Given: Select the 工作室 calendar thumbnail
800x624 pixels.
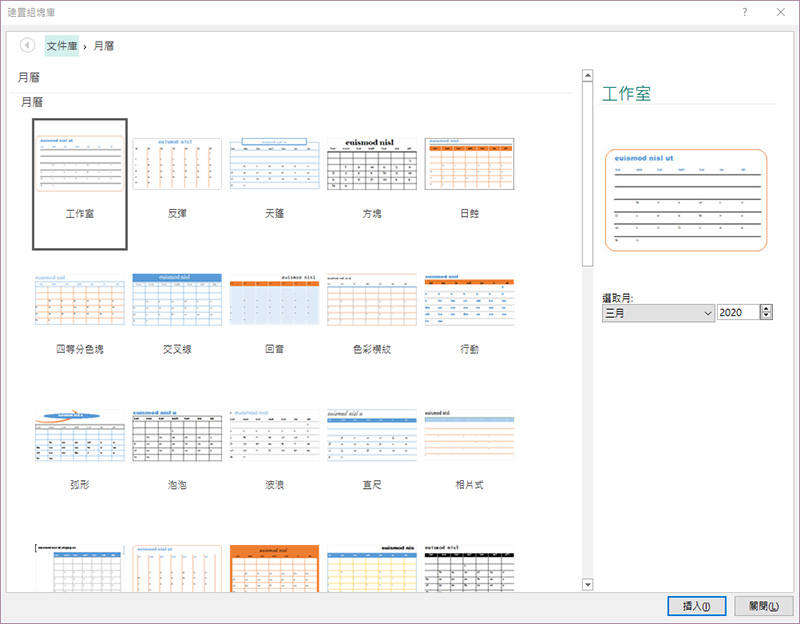Looking at the screenshot, I should coord(80,184).
